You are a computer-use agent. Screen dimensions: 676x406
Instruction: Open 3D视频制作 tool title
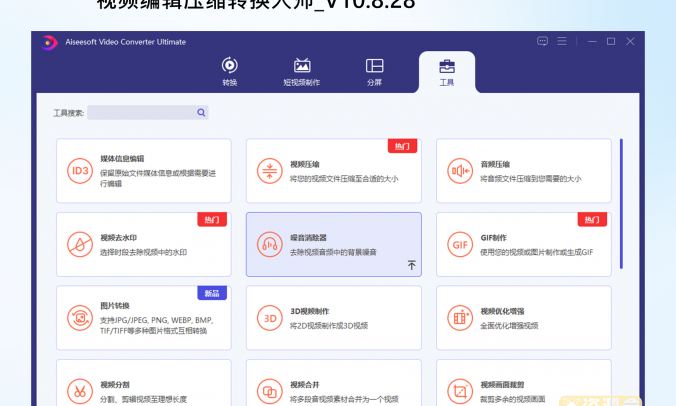click(310, 311)
